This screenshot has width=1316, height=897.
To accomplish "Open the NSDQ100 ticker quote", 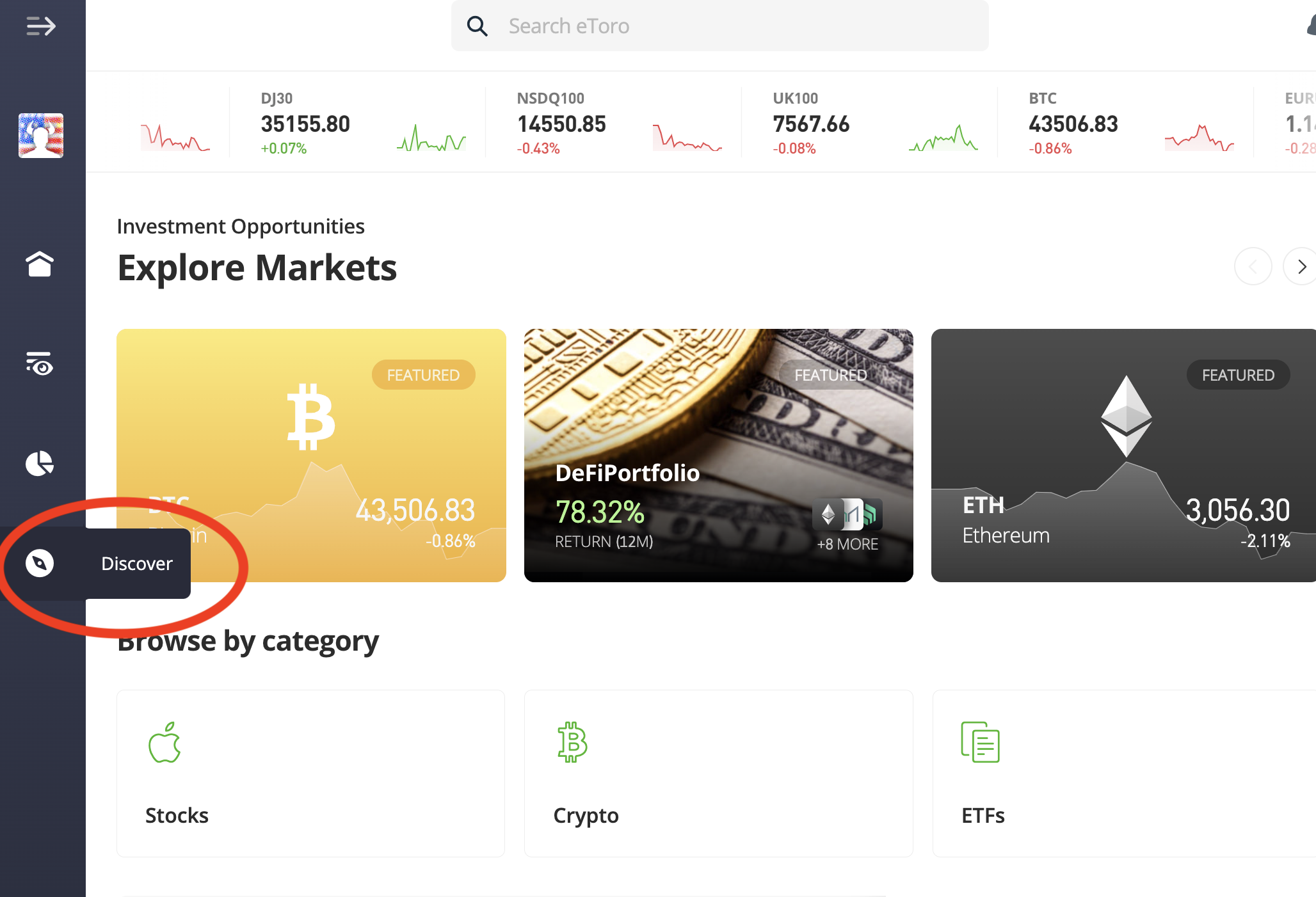I will click(x=561, y=123).
